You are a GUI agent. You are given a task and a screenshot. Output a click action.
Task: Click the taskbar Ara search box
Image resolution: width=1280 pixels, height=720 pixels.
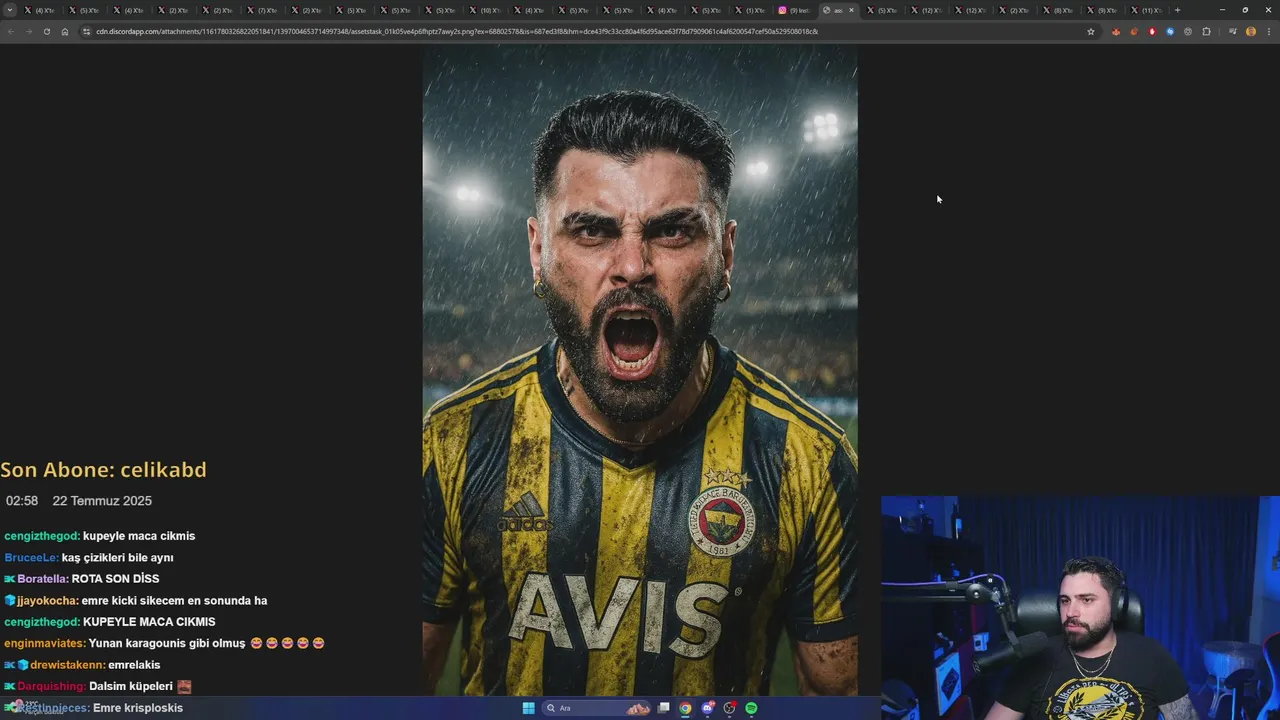(597, 708)
